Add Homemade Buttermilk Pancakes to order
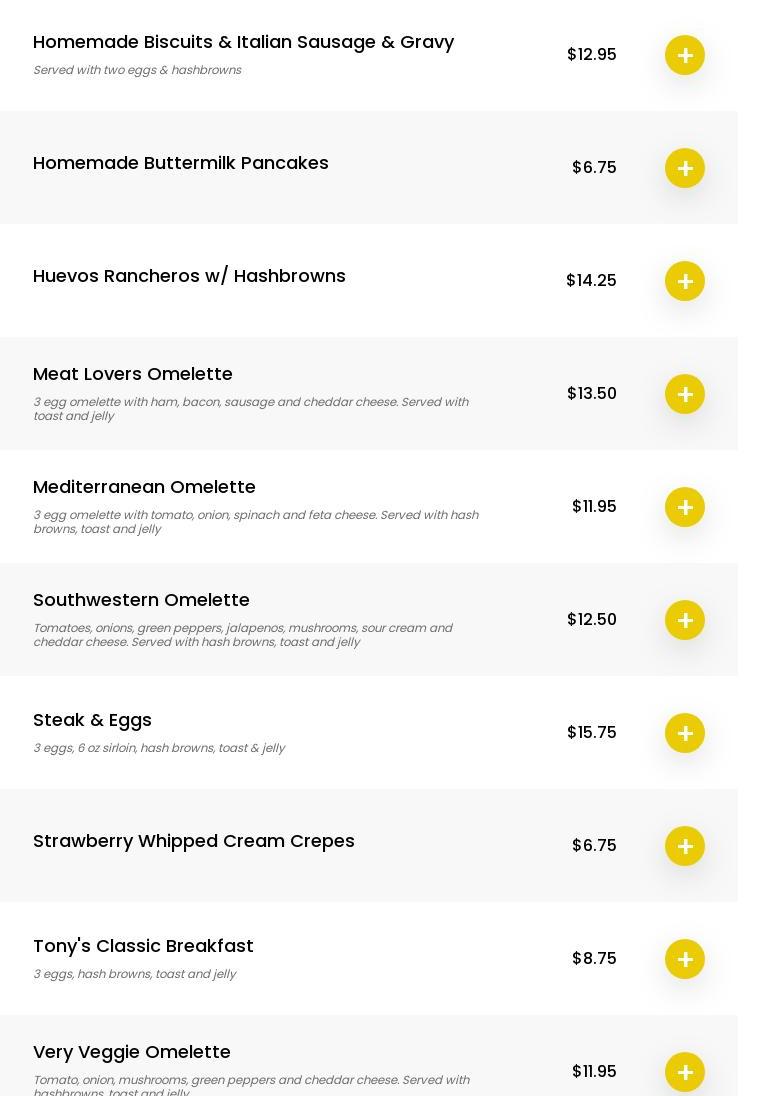 pos(685,168)
